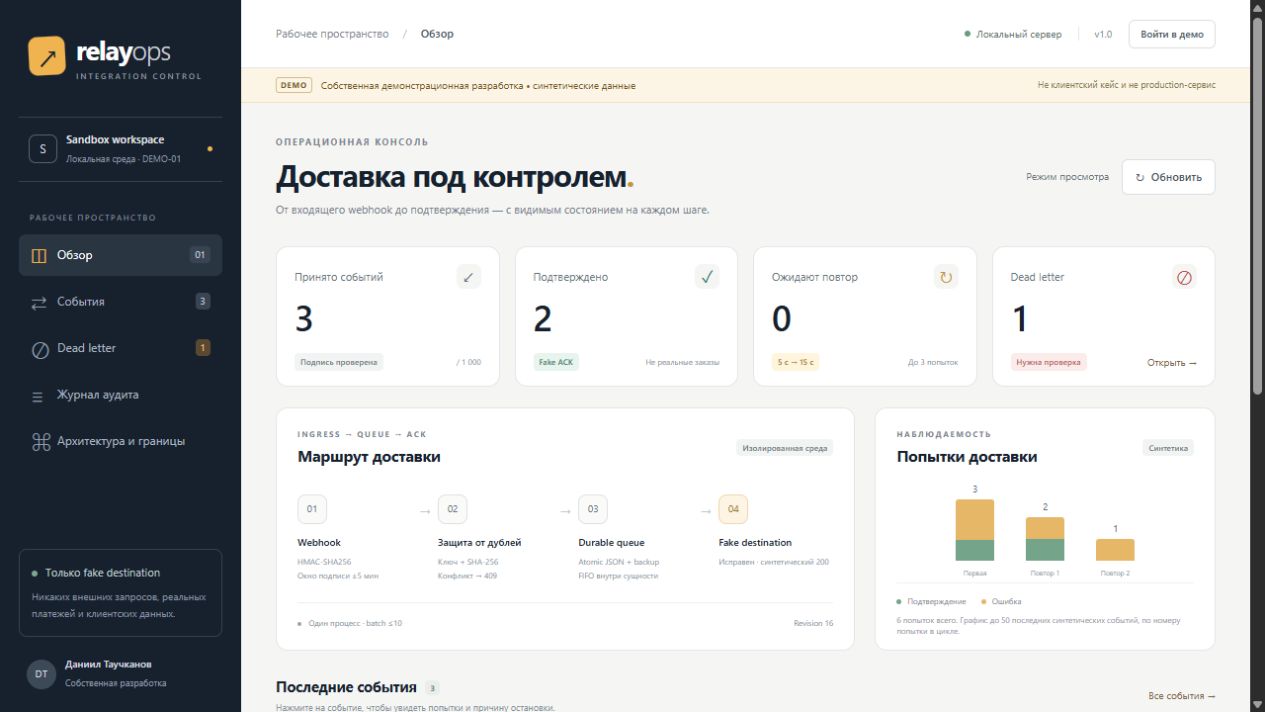Screen dimensions: 1265x712
Task: Open Журнал аудита in the sidebar
Action: point(120,395)
